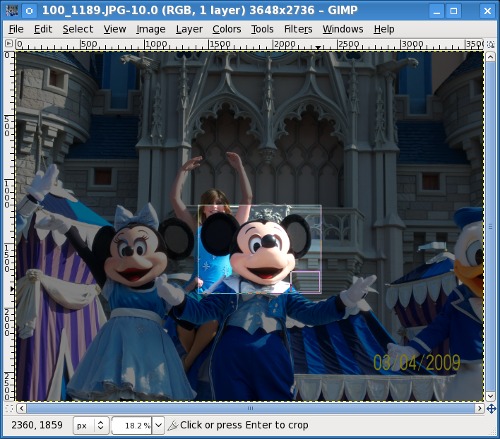This screenshot has height=439, width=500.
Task: Click the pink corner handle of crop rectangle
Action: pos(305,282)
